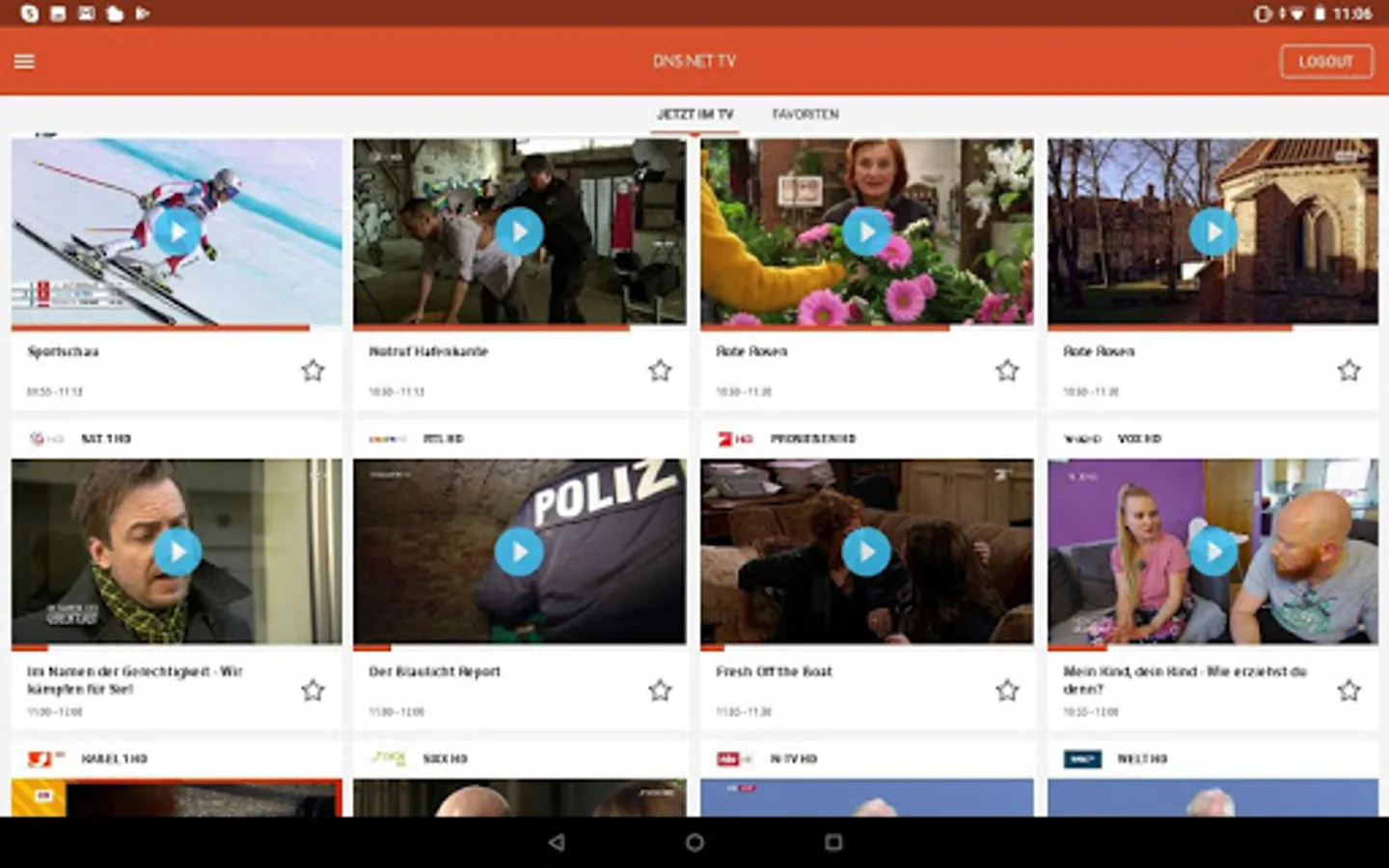Image resolution: width=1389 pixels, height=868 pixels.
Task: Tap the play store notification icon in status bar
Action: 143,14
